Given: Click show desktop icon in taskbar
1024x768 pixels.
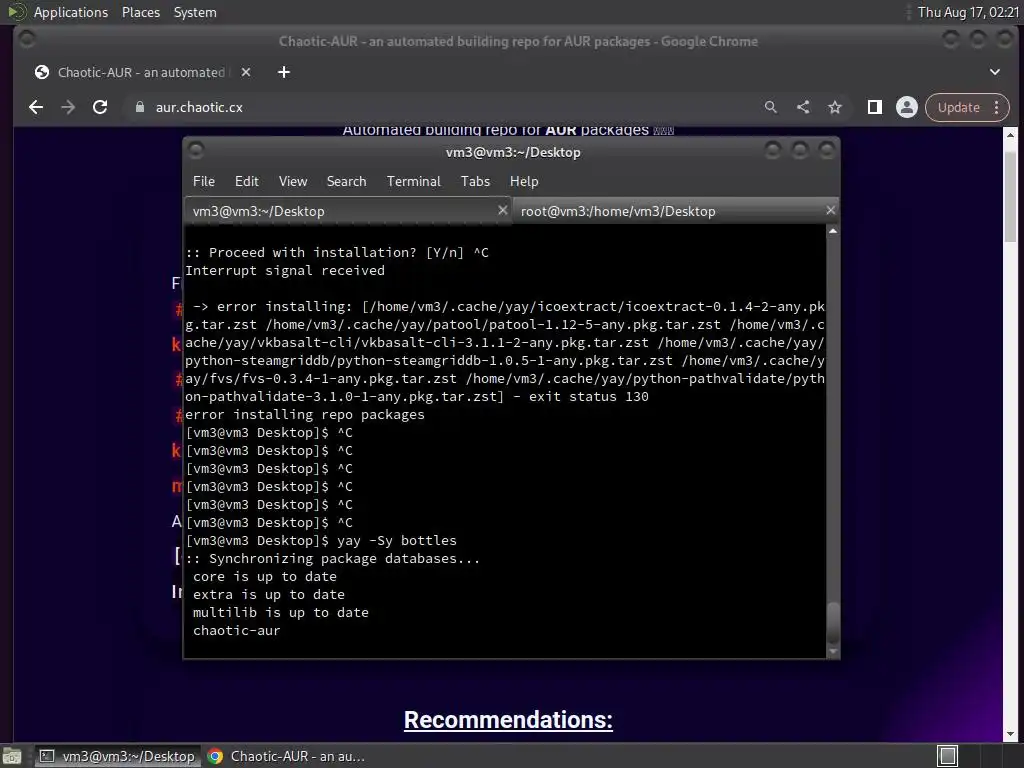Looking at the screenshot, I should 12,756.
